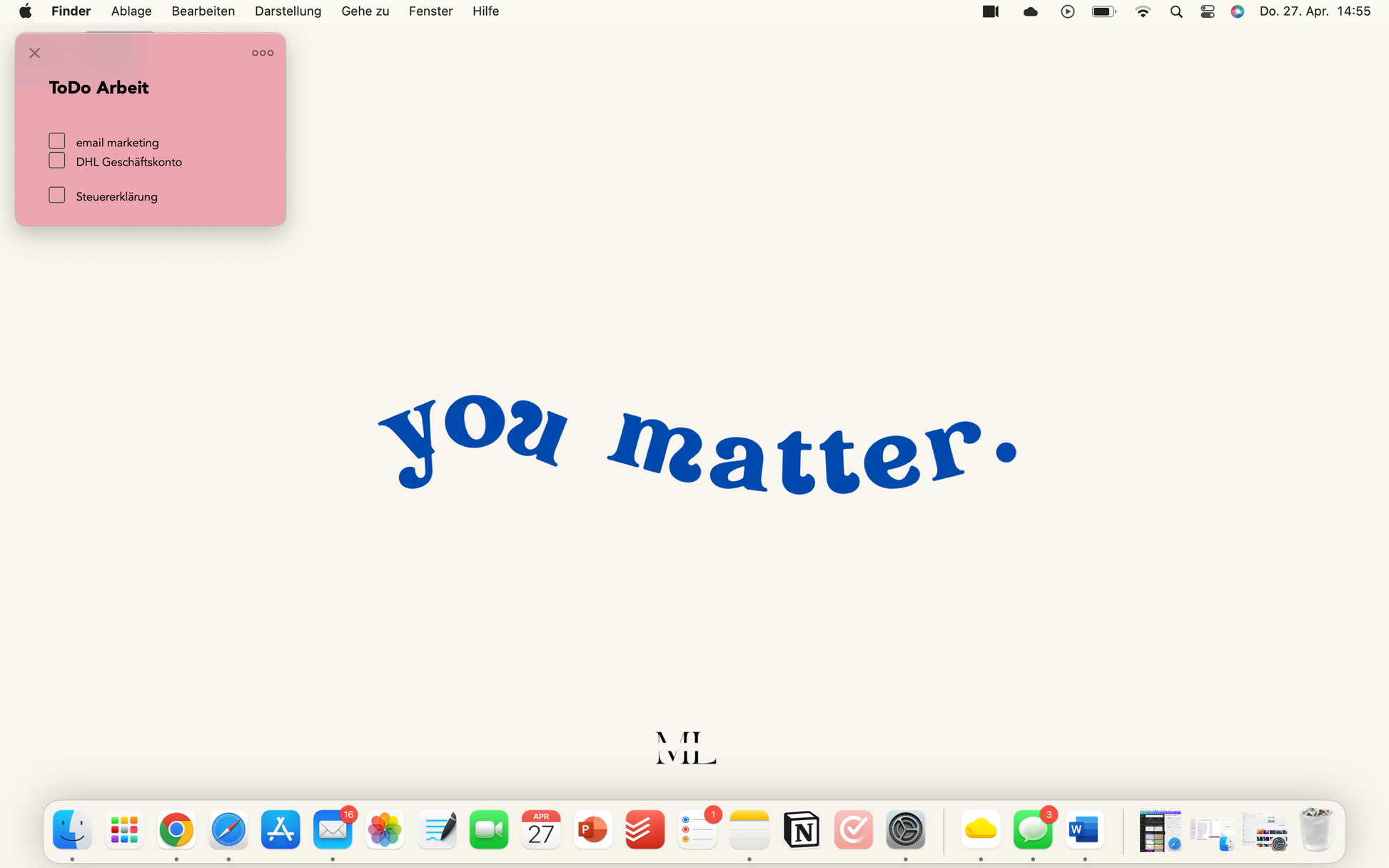Click the date and time display
This screenshot has height=868, width=1389.
pyautogui.click(x=1315, y=11)
